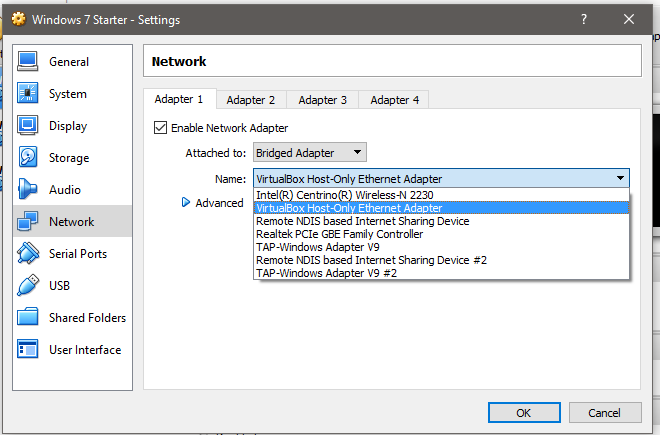The height and width of the screenshot is (435, 660).
Task: Uncheck Enable Network Adapter checkbox
Action: [160, 128]
